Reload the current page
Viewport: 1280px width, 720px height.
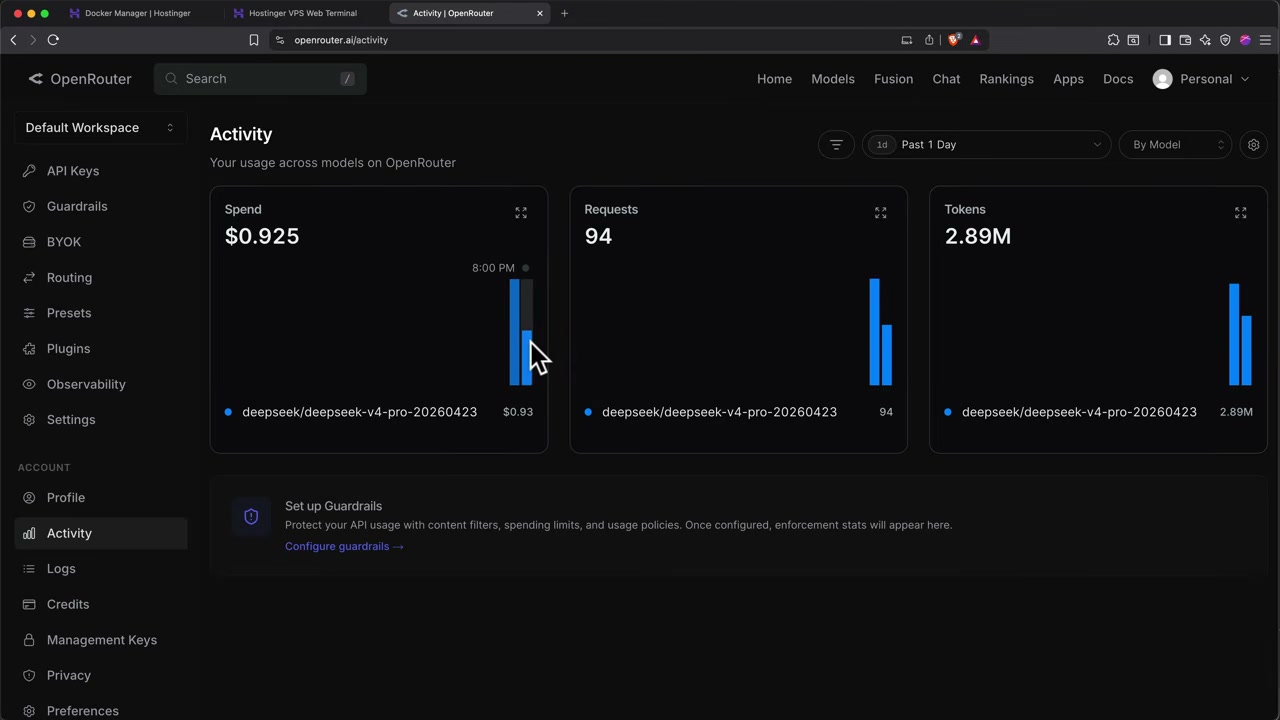click(53, 40)
